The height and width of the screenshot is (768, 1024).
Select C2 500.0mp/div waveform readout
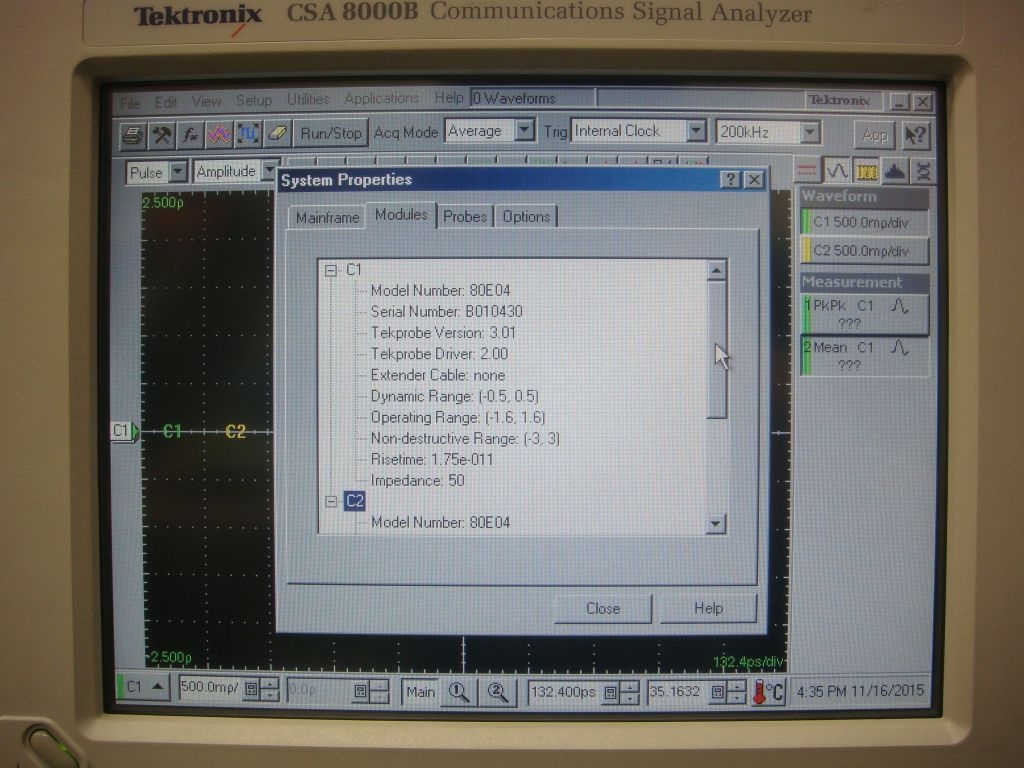[864, 251]
